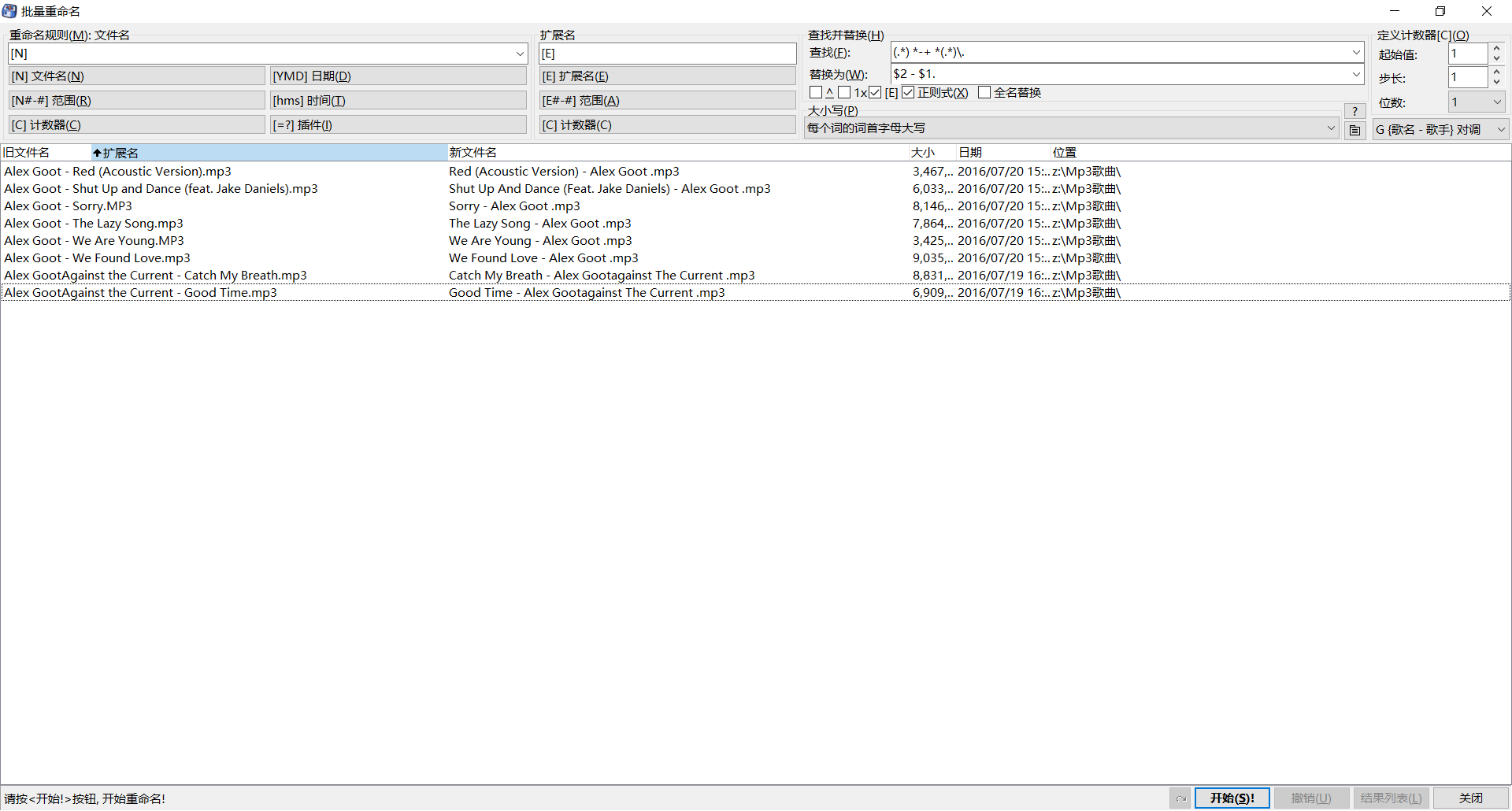Select row Good Time.mp3 old filename
Viewport: 1512px width, 811px height.
[141, 293]
